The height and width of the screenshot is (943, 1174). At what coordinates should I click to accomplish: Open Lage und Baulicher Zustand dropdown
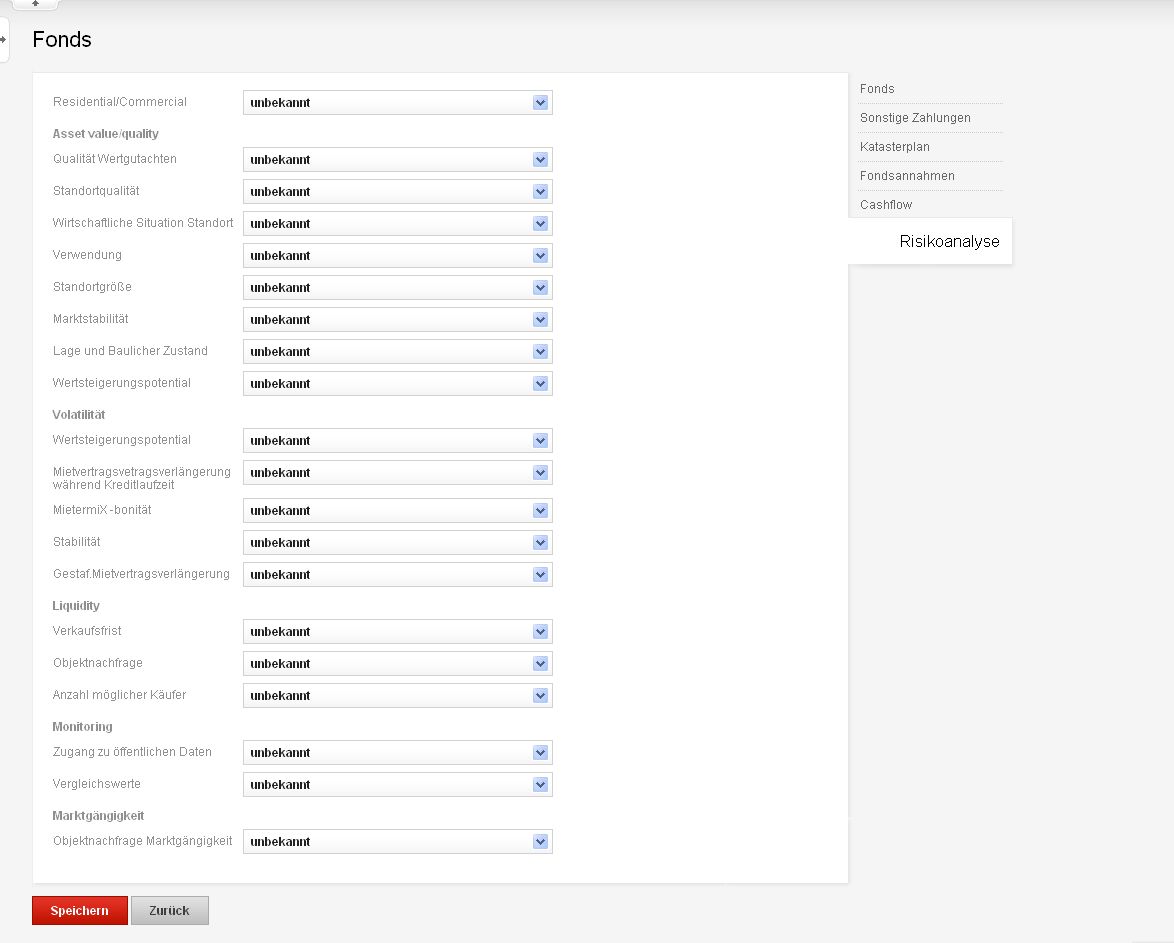[398, 351]
